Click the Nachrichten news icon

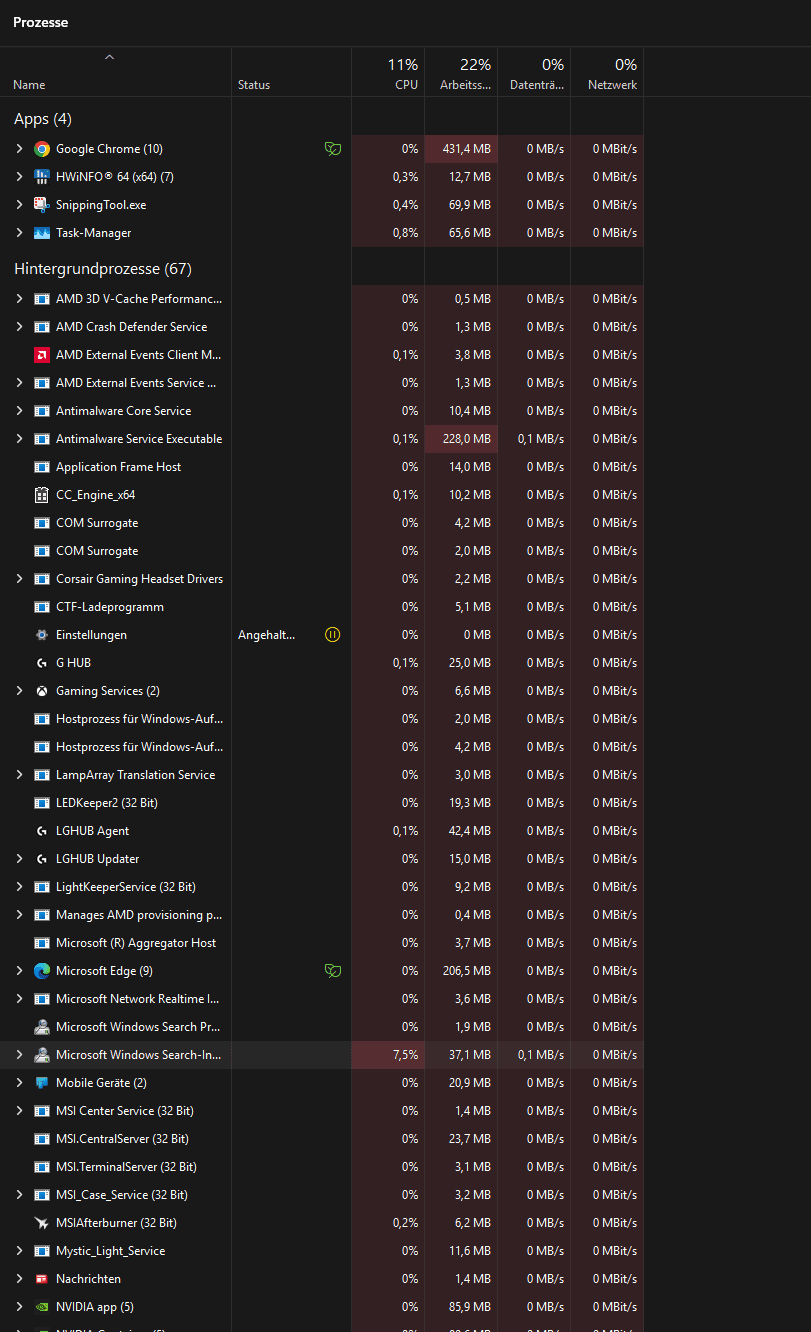coord(42,1279)
